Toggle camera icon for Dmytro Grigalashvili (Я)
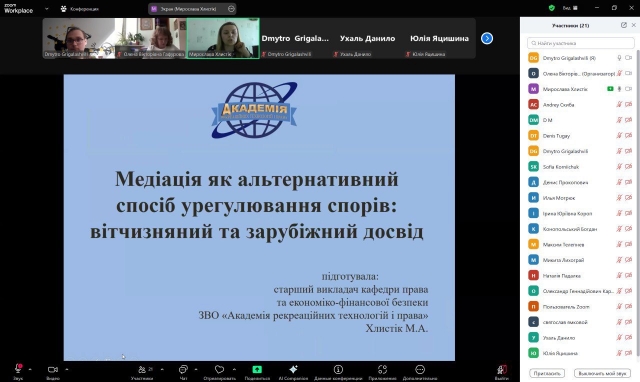640x382 pixels. click(x=629, y=58)
